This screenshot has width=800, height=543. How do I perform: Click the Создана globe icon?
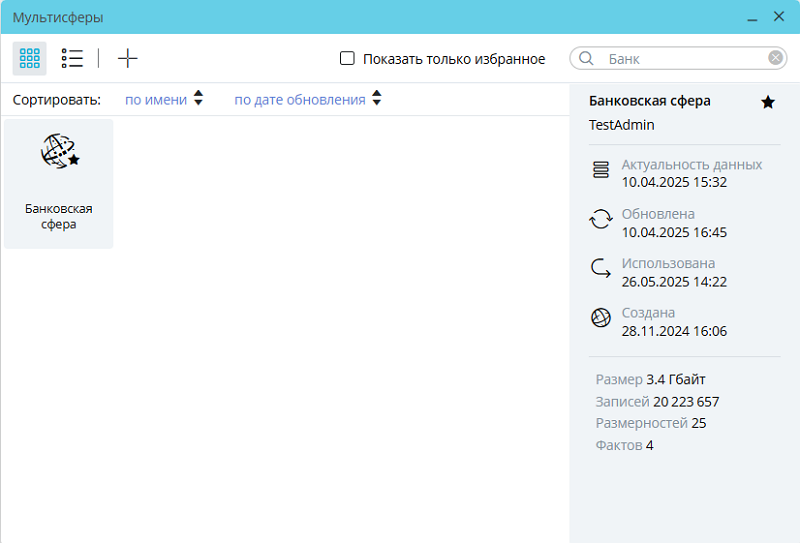pyautogui.click(x=601, y=318)
